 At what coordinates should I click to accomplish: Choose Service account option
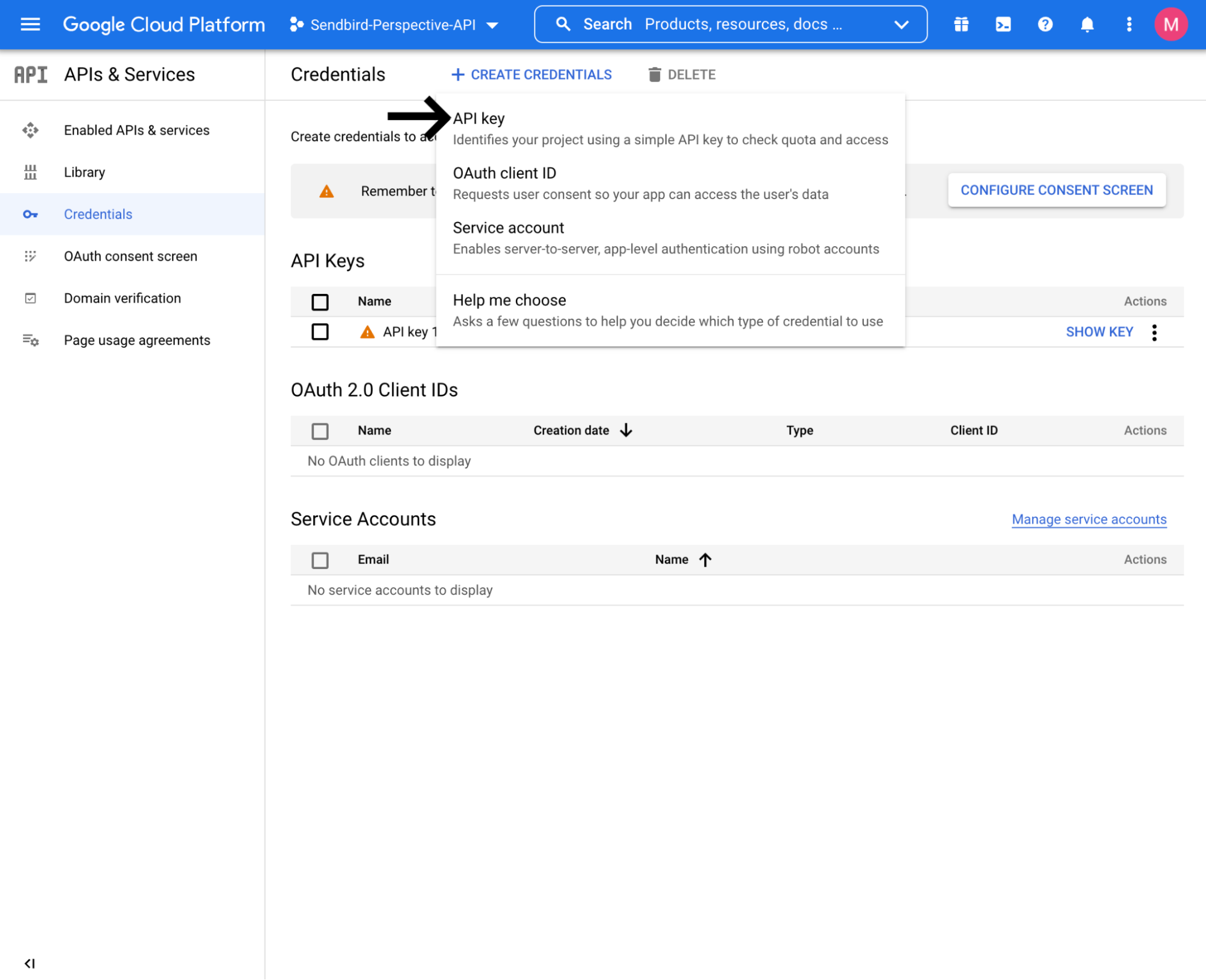(670, 238)
